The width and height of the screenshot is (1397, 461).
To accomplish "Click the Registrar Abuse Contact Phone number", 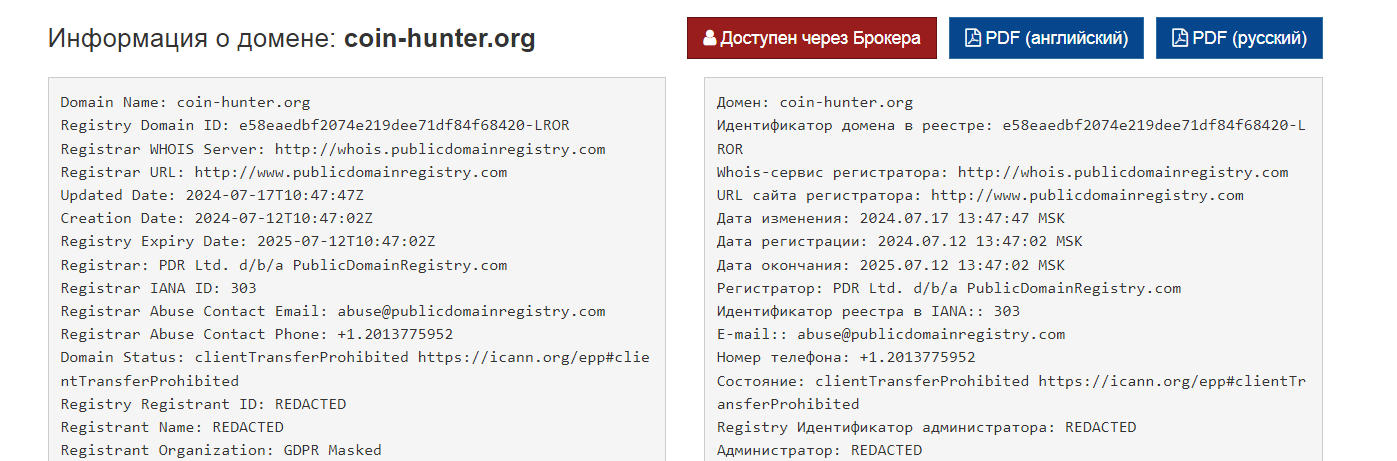I will [393, 334].
